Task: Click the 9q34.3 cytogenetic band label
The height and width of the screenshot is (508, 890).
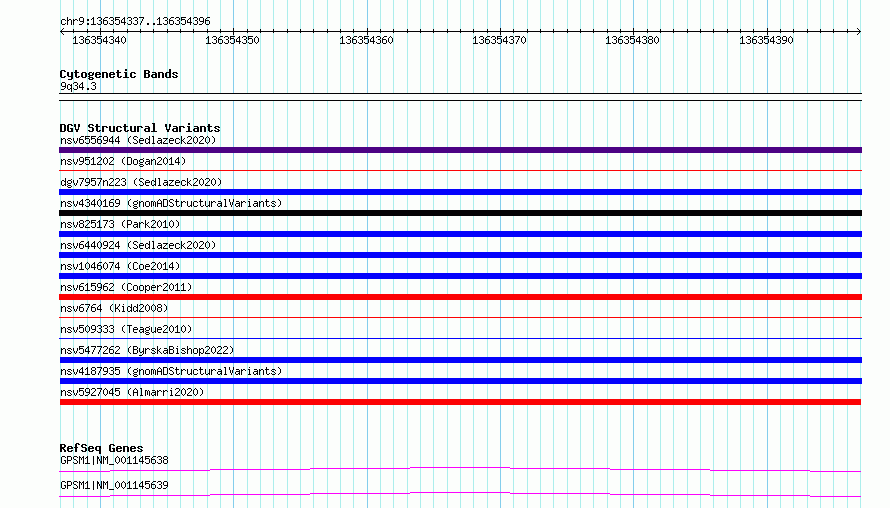Action: [x=78, y=86]
